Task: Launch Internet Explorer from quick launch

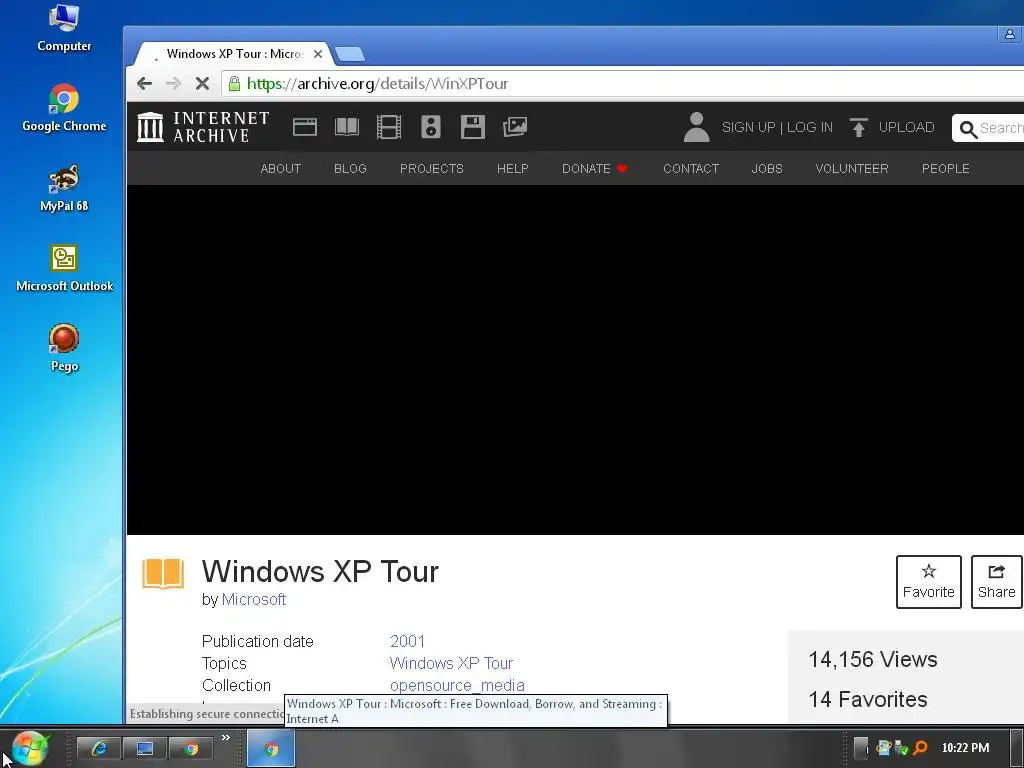Action: click(x=99, y=748)
